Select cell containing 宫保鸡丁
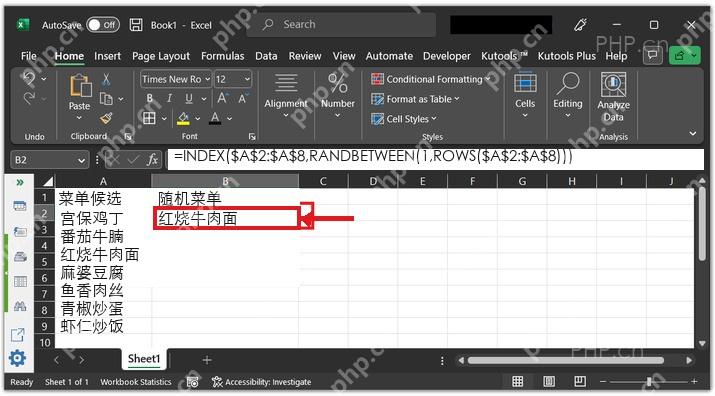 click(x=103, y=218)
